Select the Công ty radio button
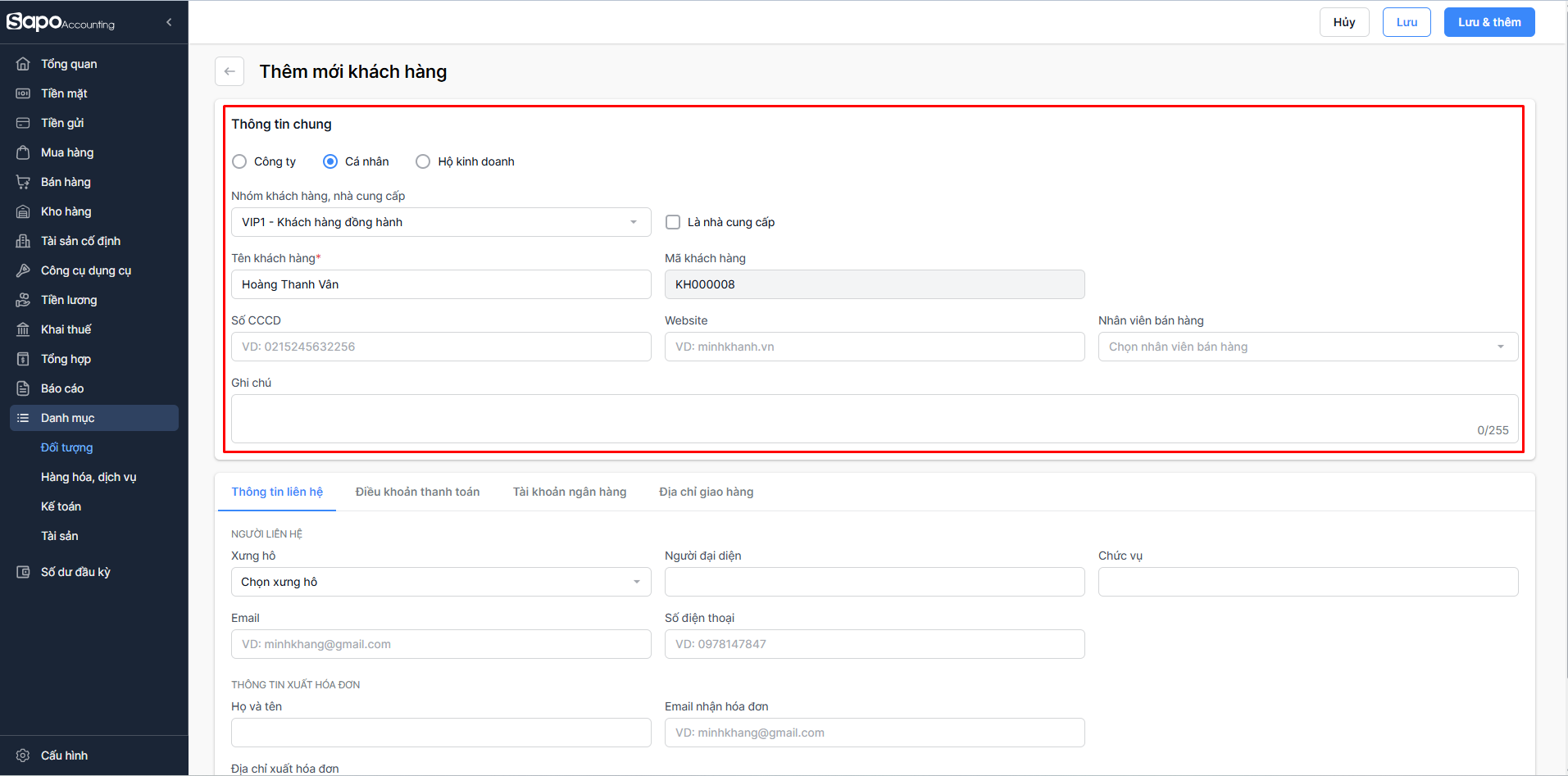1568x776 pixels. [x=239, y=161]
